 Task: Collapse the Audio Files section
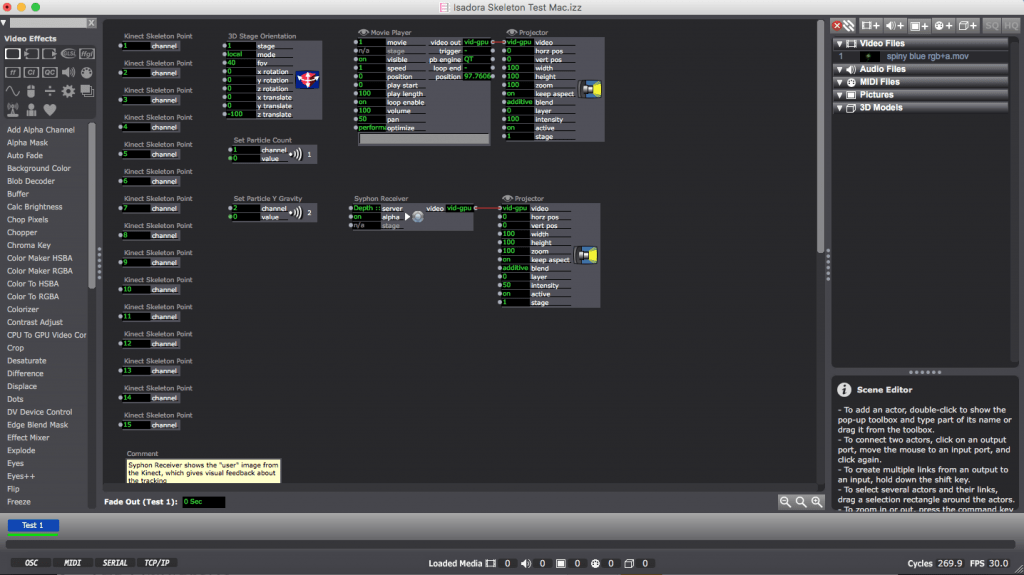(840, 69)
